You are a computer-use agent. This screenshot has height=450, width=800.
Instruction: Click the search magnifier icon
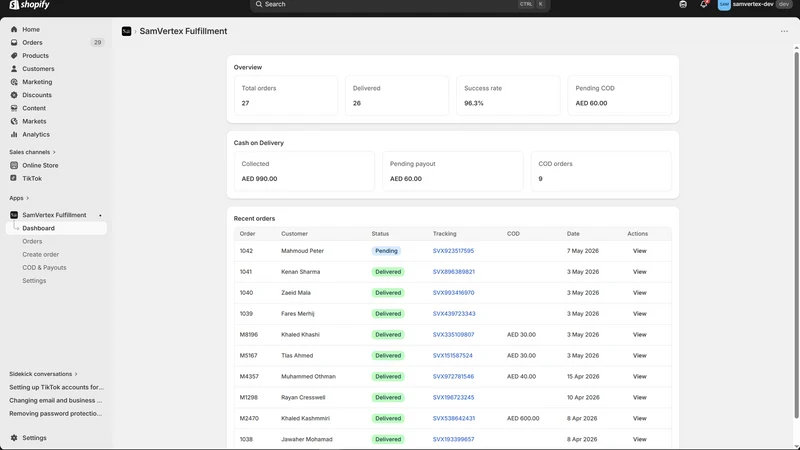(259, 4)
